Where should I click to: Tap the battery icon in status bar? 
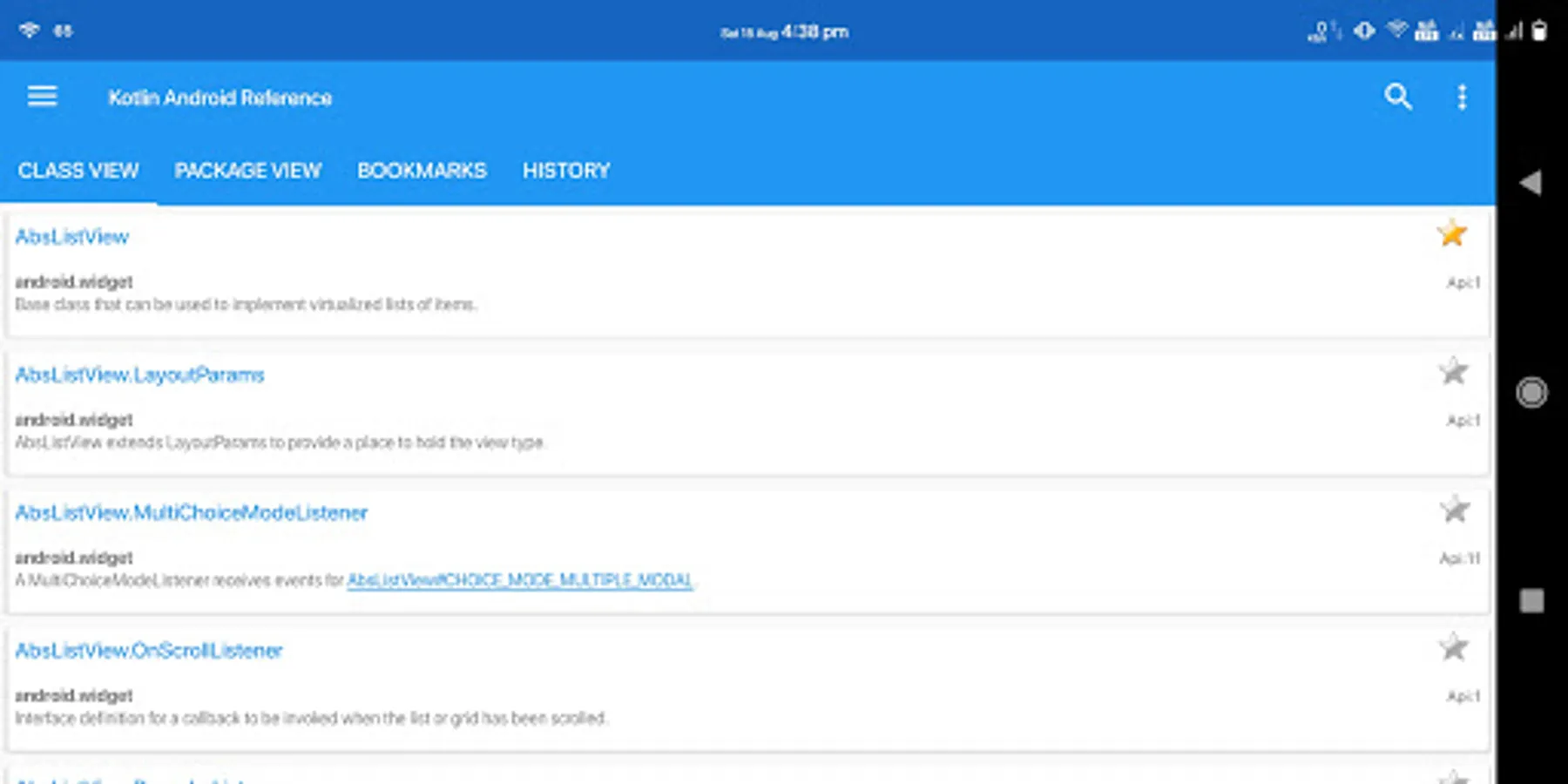coord(1539,31)
